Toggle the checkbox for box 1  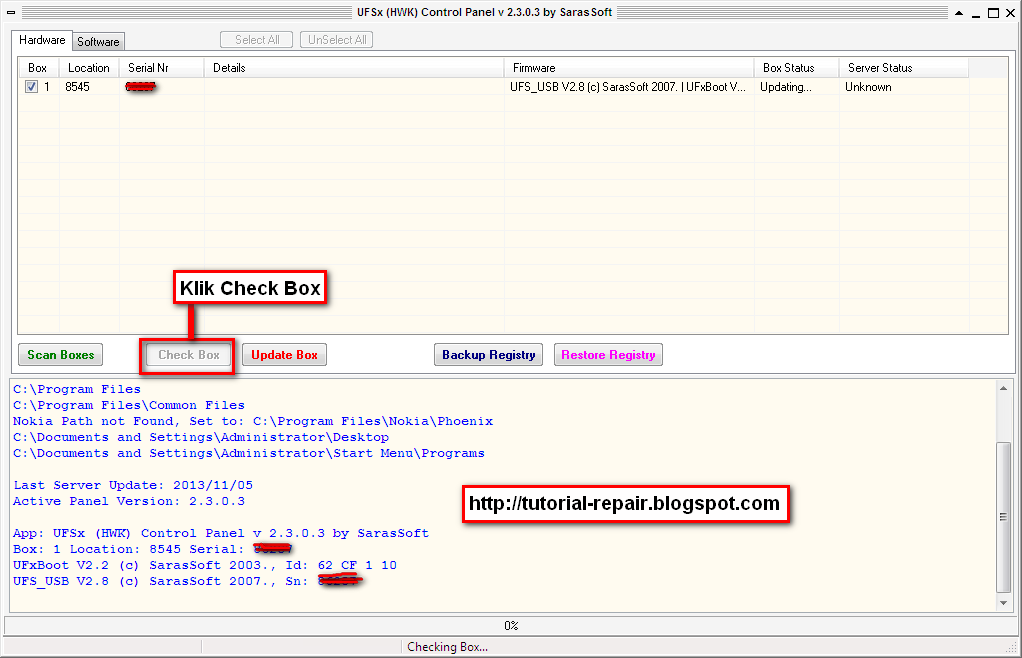click(31, 87)
